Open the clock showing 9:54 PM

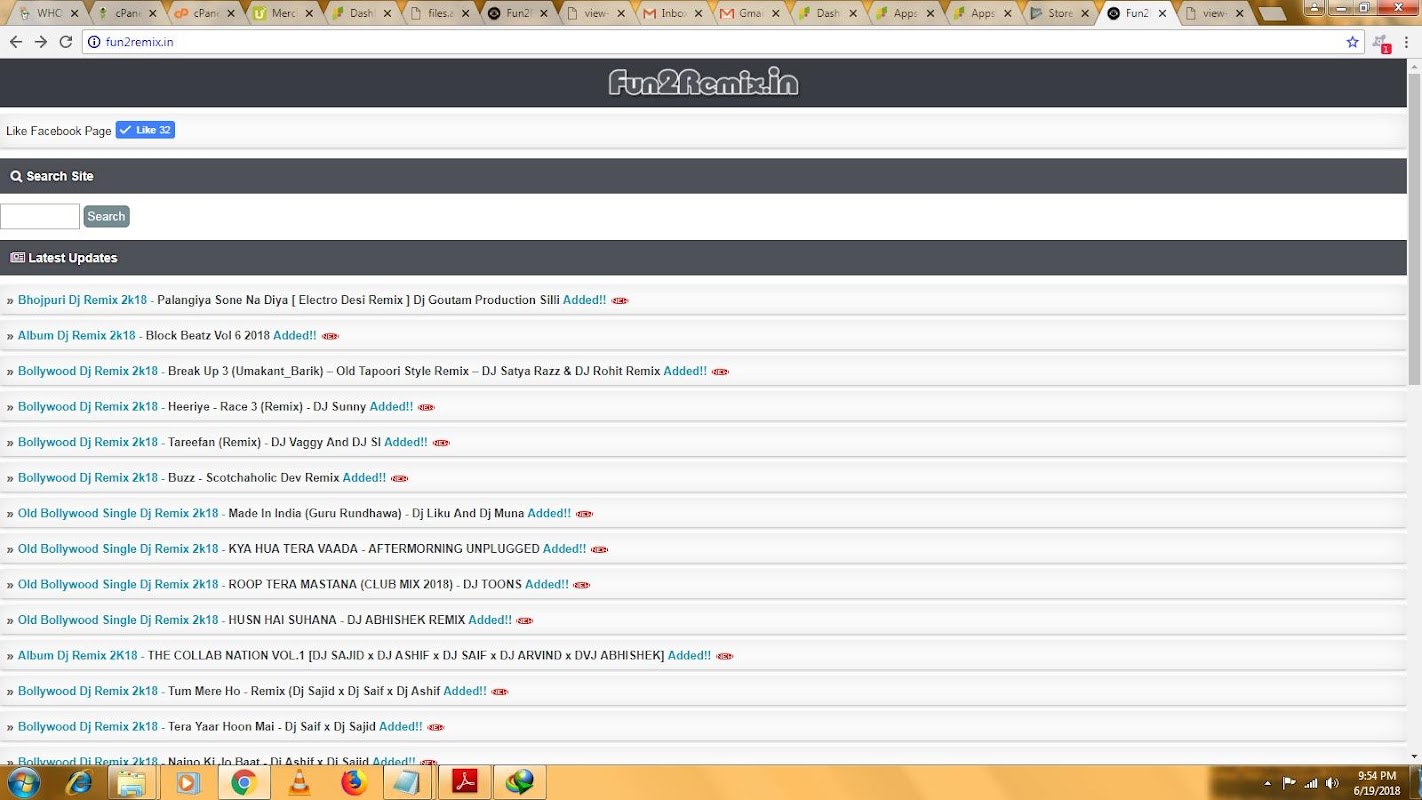tap(1376, 783)
